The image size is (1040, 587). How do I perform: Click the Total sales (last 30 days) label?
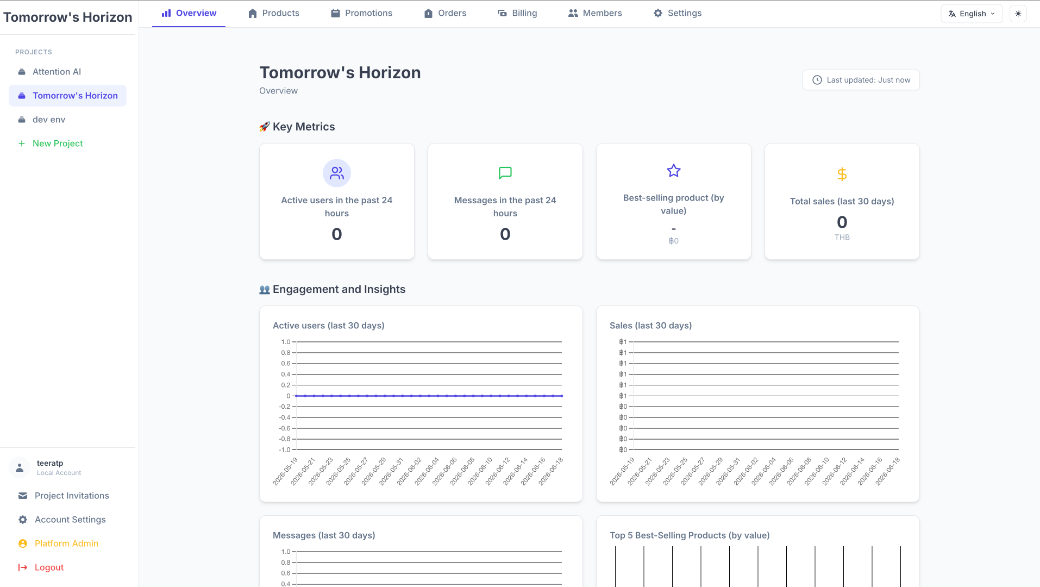842,201
